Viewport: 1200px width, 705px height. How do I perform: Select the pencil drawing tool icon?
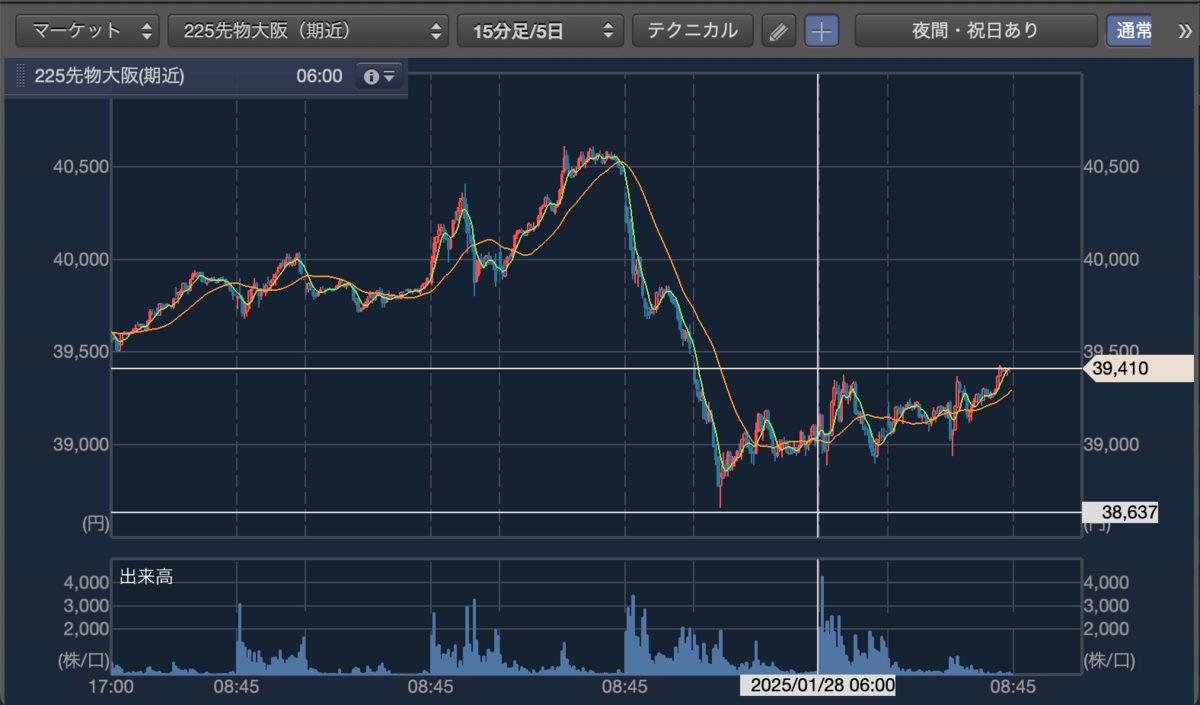tap(778, 31)
